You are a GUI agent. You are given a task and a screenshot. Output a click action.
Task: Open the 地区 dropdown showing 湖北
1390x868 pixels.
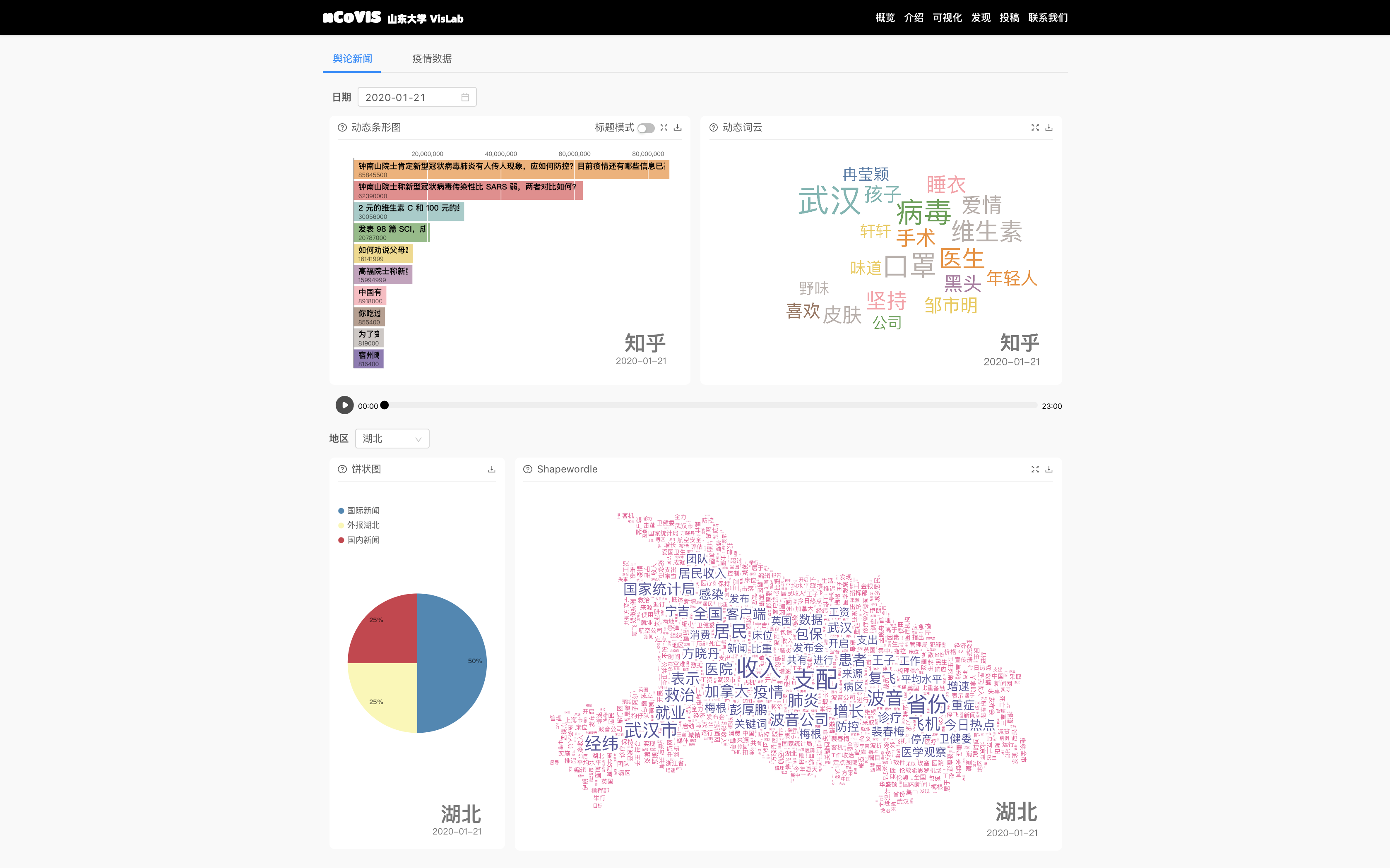coord(392,439)
